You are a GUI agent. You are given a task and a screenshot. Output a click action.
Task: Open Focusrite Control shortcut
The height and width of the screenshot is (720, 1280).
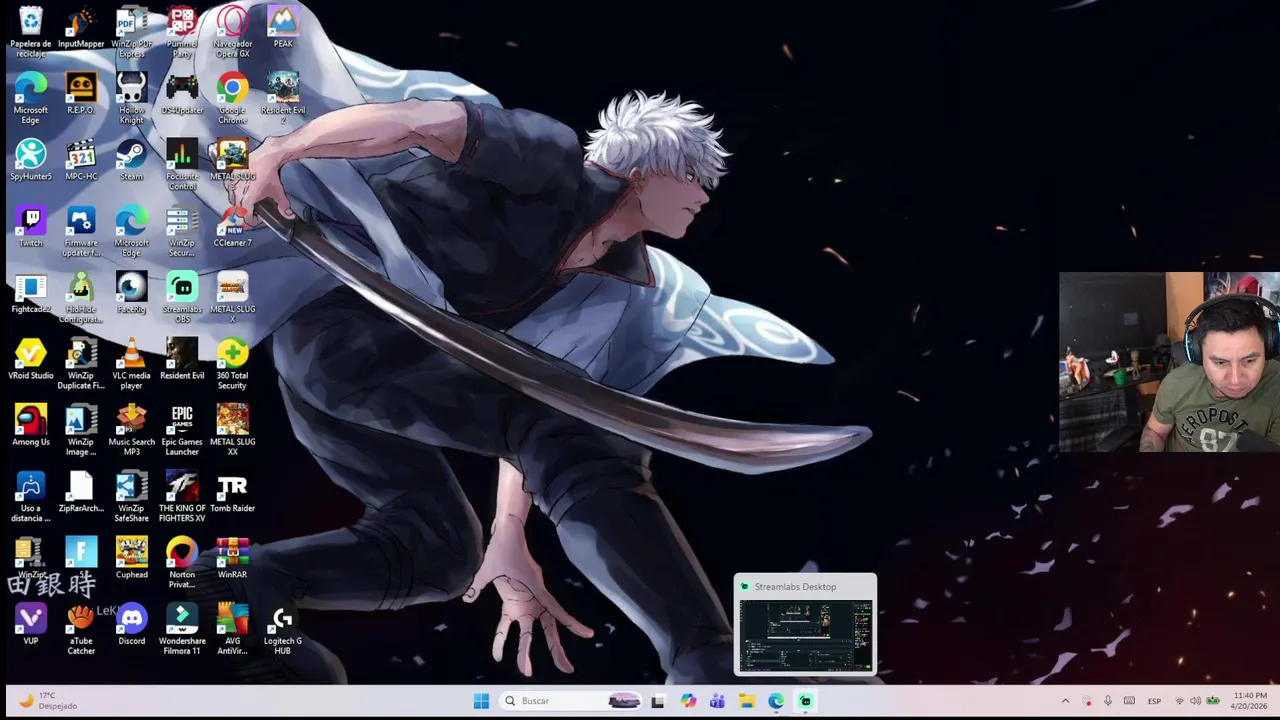[182, 164]
